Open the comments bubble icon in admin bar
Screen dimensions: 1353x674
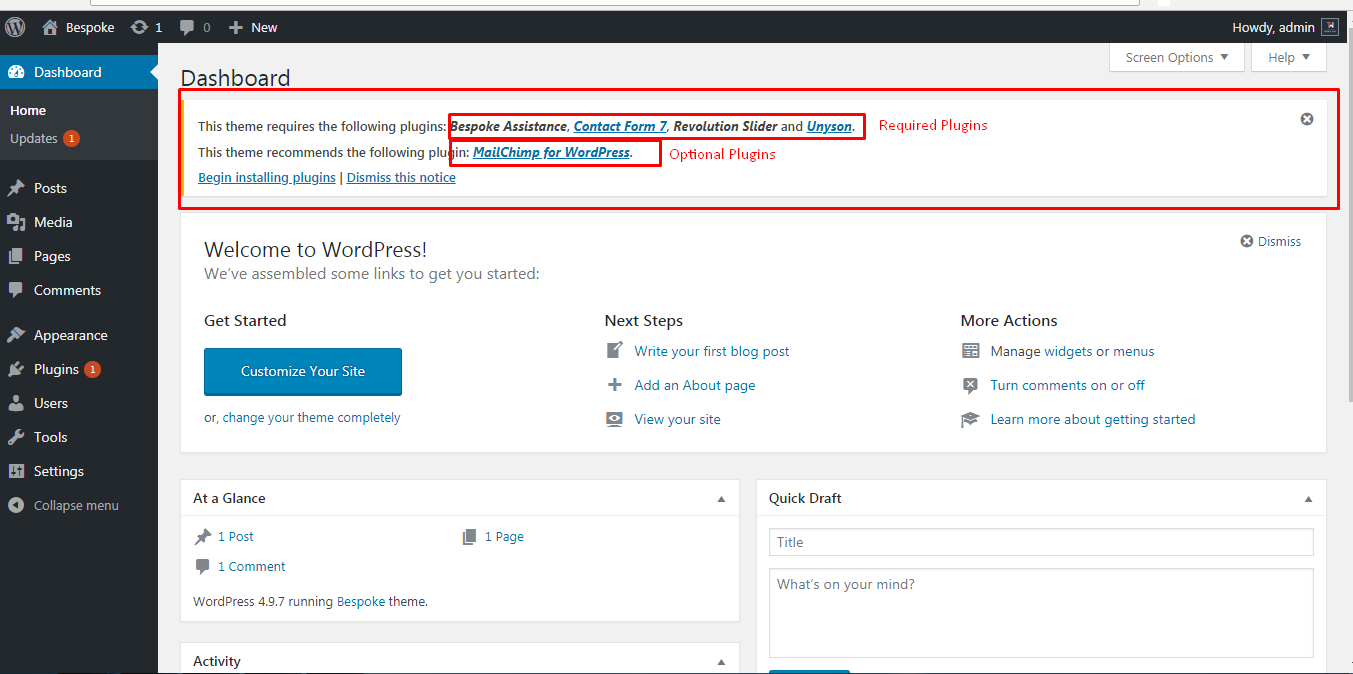[x=187, y=27]
